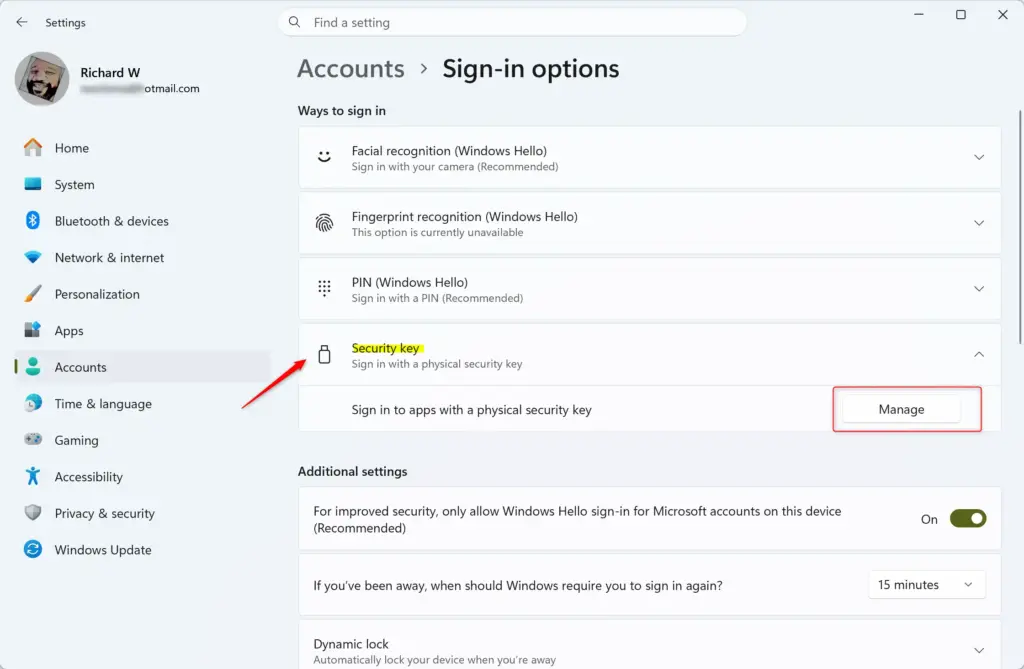Click 'Security key' title text
The width and height of the screenshot is (1024, 669).
click(x=385, y=348)
